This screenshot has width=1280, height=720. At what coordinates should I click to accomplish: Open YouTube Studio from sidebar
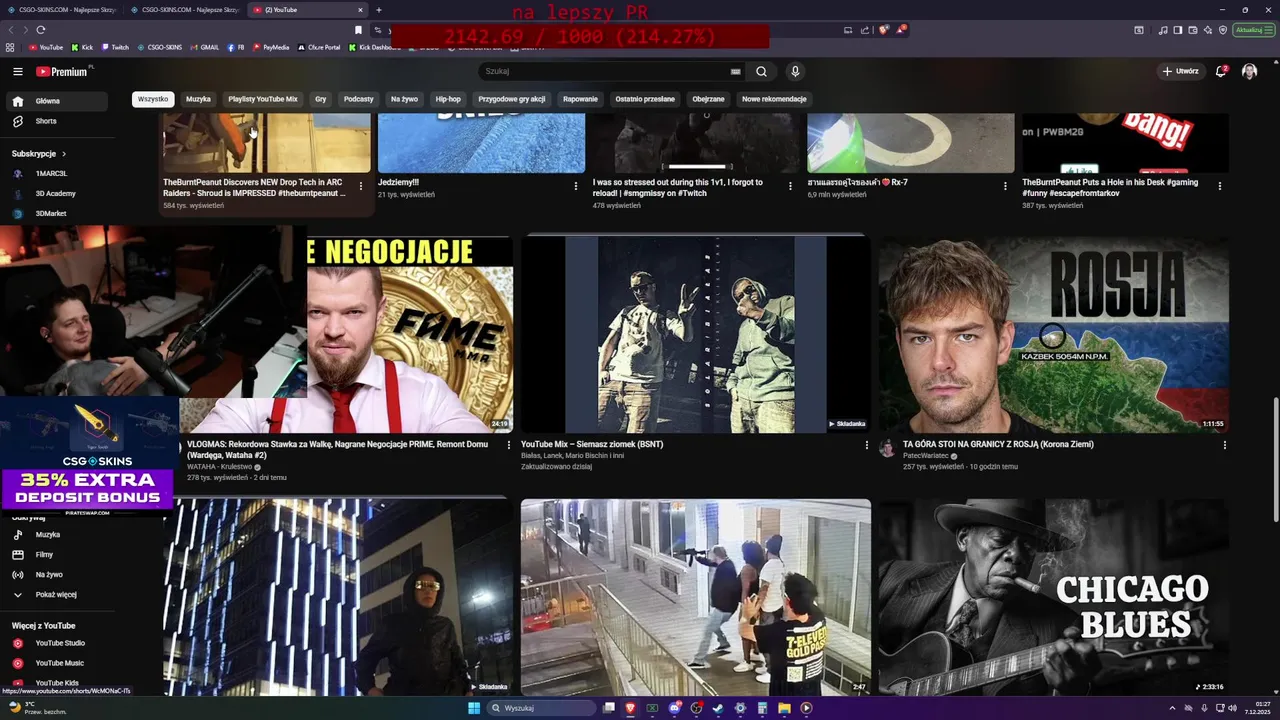pos(56,643)
